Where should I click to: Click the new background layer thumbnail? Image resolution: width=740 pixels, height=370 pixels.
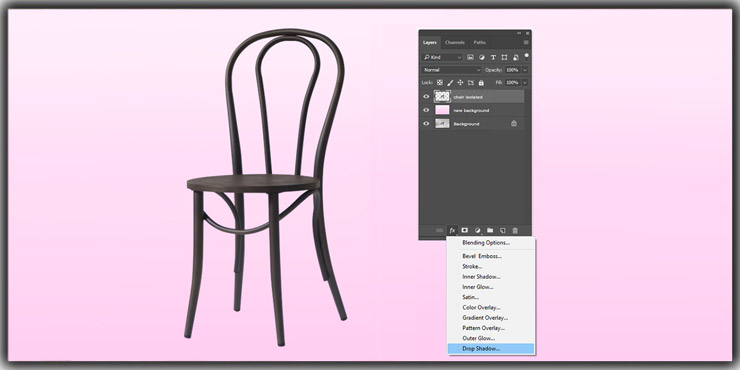[x=442, y=110]
